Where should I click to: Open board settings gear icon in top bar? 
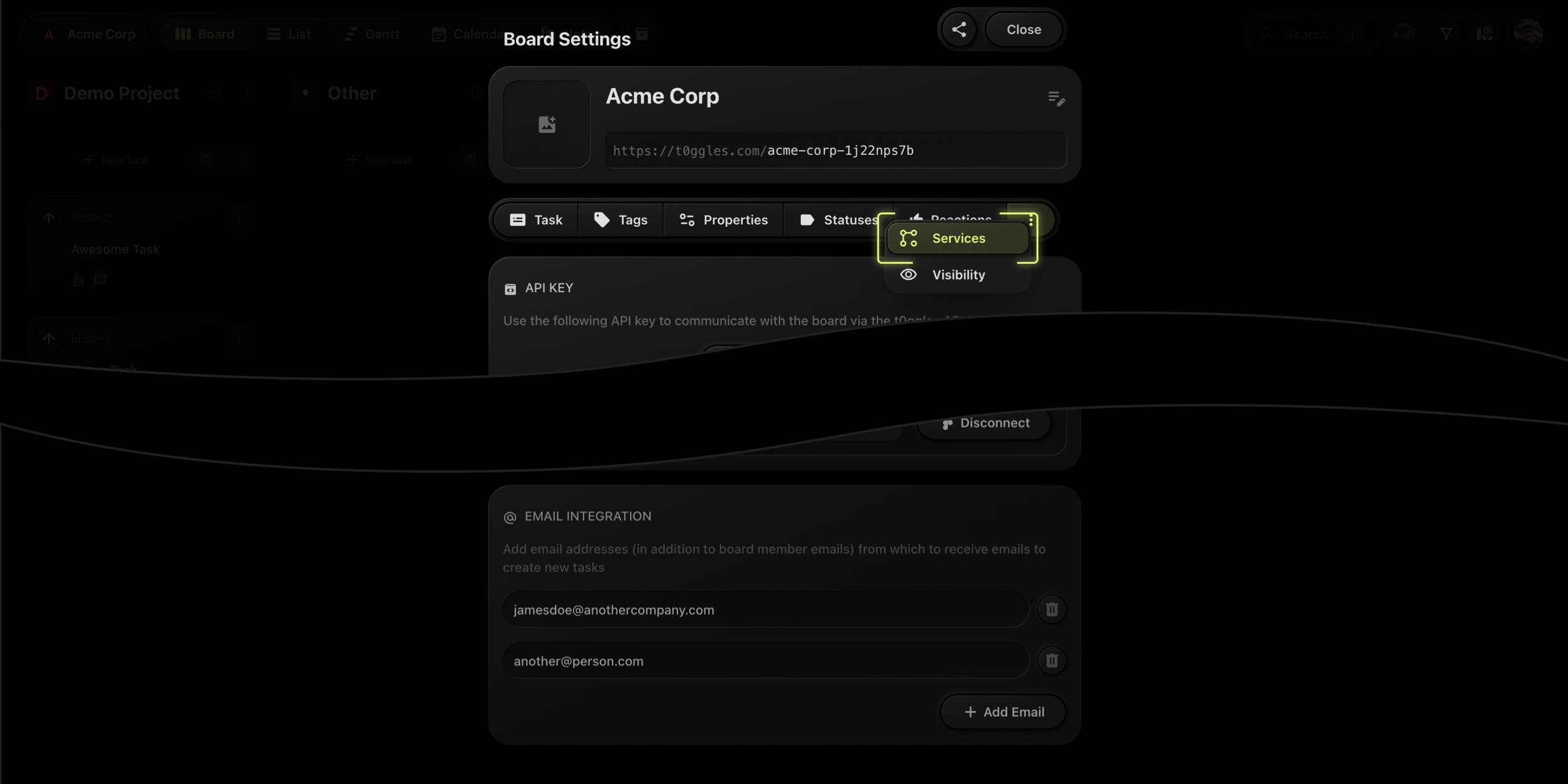(x=1486, y=34)
